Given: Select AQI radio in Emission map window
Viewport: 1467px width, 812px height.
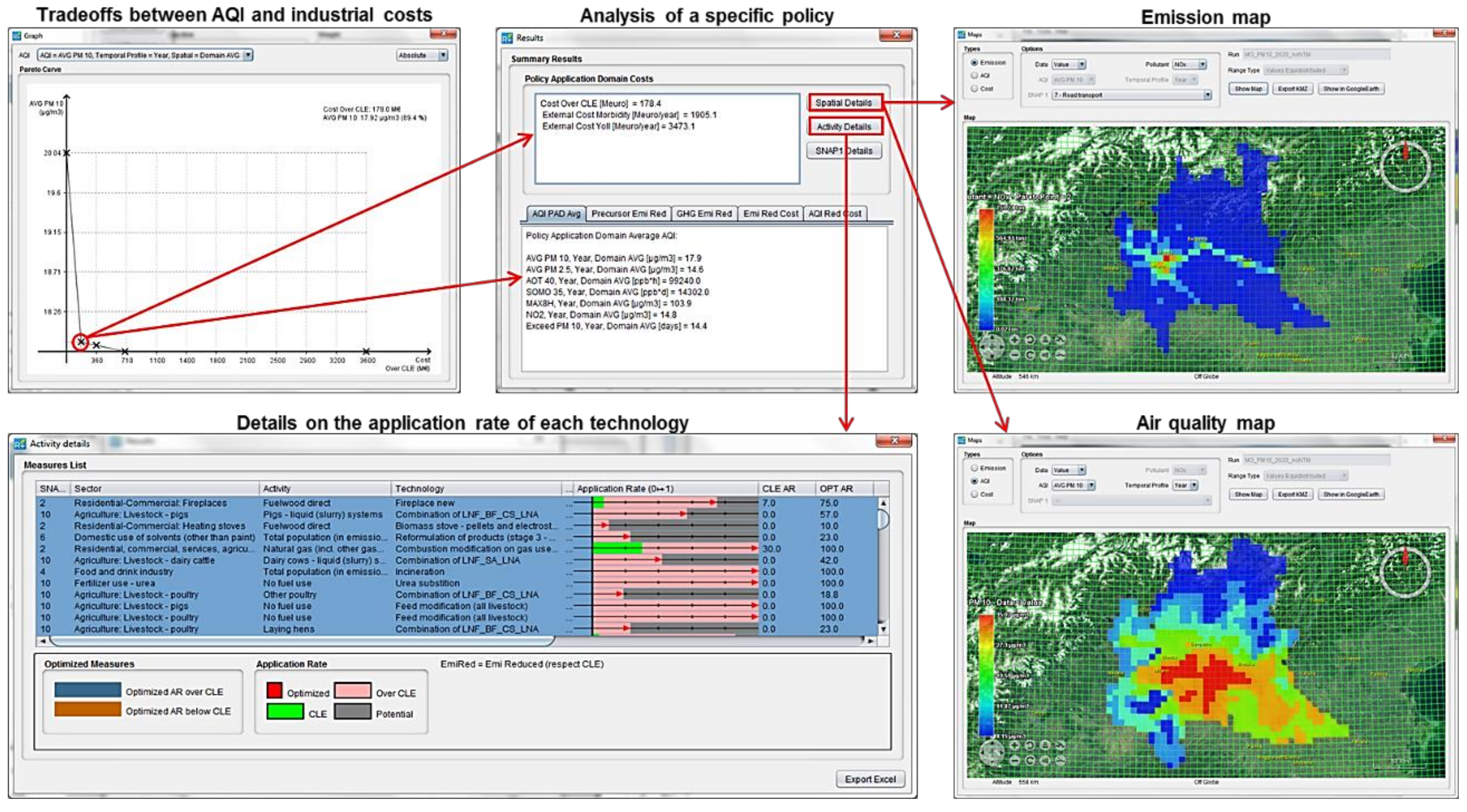Looking at the screenshot, I should click(974, 76).
